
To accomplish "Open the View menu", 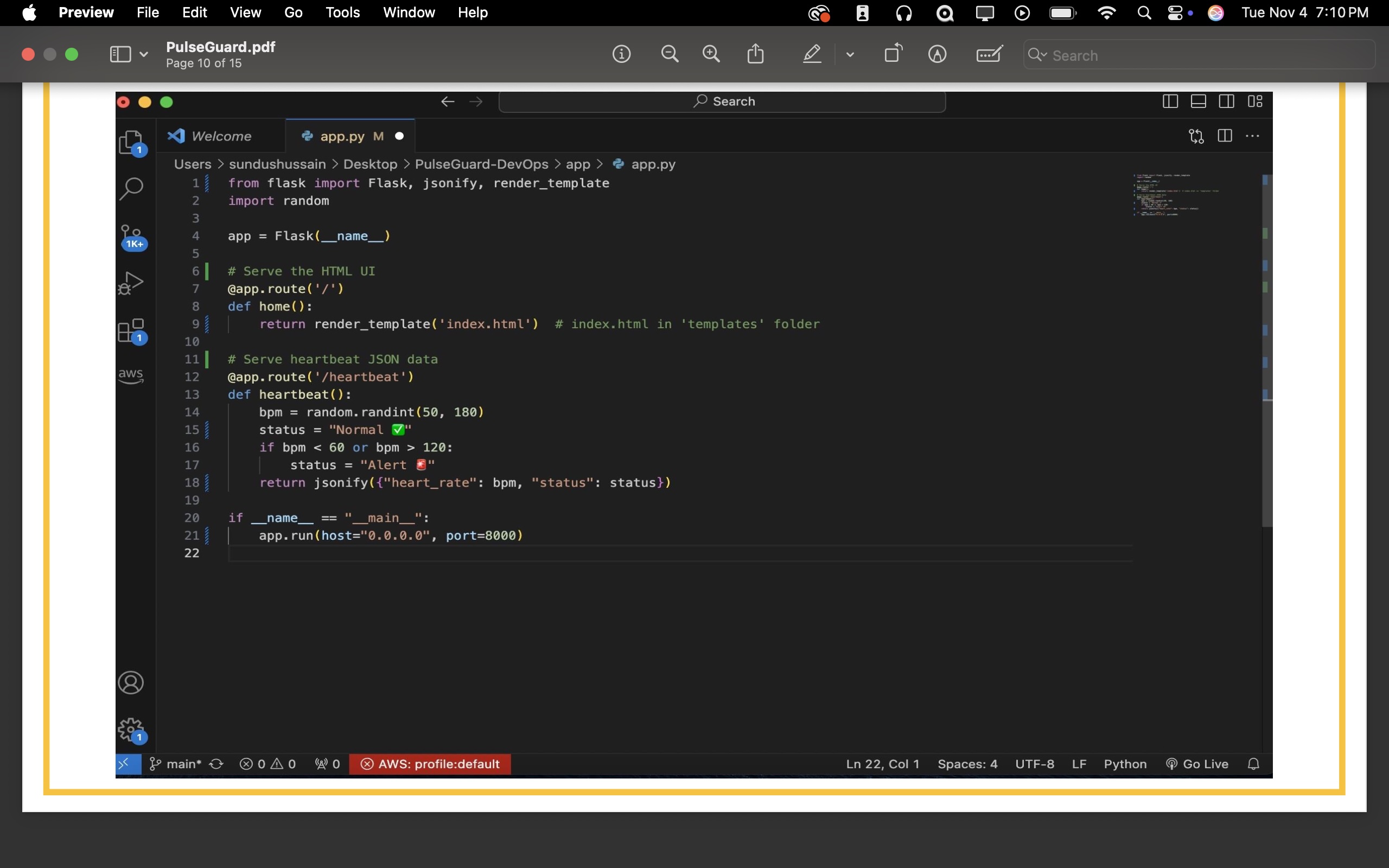I will click(245, 12).
